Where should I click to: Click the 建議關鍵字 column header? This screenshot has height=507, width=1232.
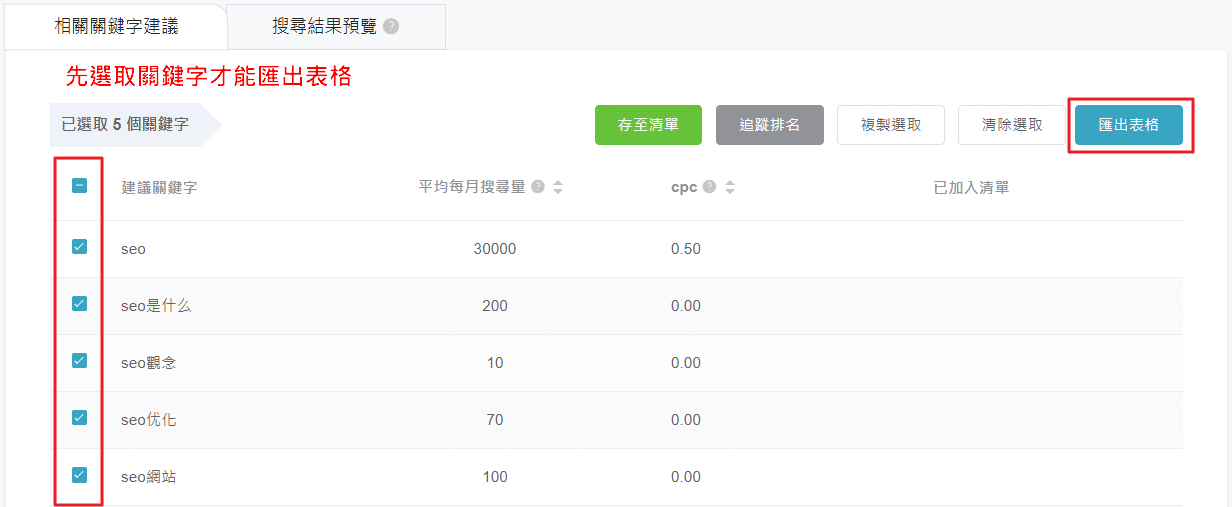tap(159, 188)
